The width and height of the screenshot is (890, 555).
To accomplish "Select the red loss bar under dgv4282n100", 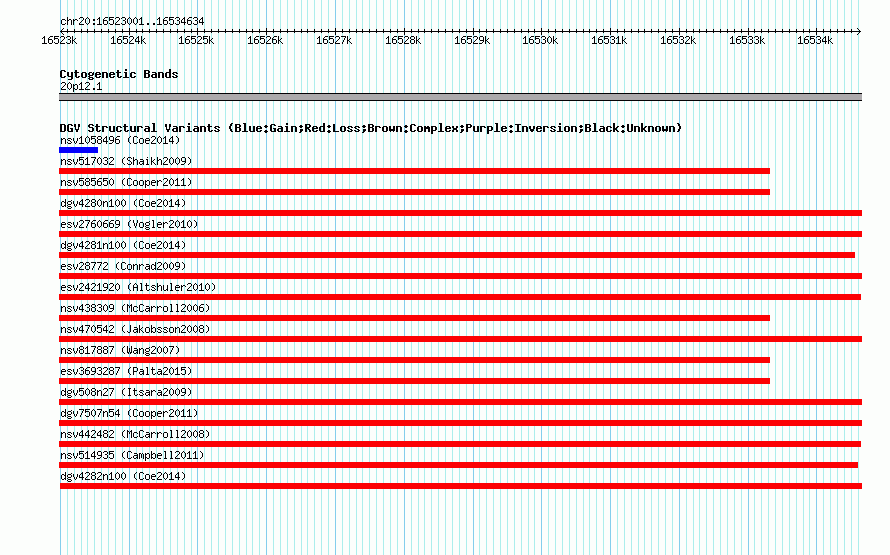I will 460,486.
